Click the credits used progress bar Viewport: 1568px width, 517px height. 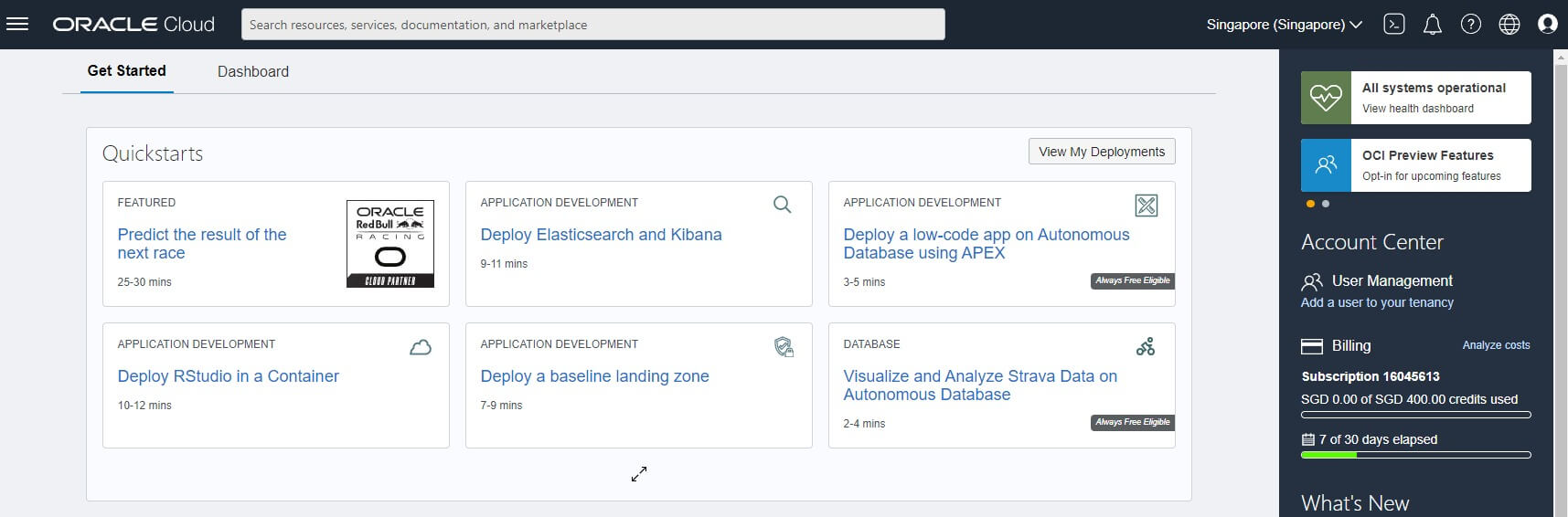coord(1416,415)
